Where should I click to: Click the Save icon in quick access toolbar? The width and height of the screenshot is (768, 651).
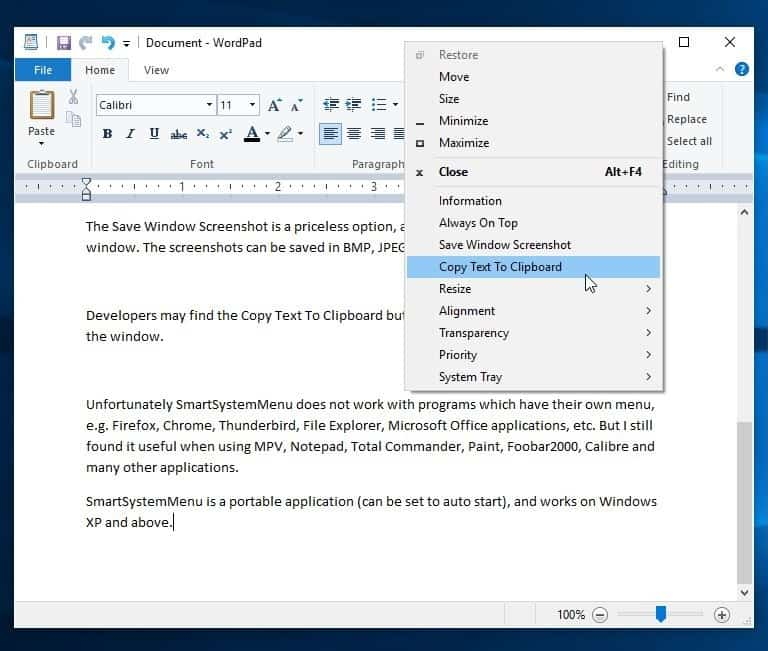(64, 43)
